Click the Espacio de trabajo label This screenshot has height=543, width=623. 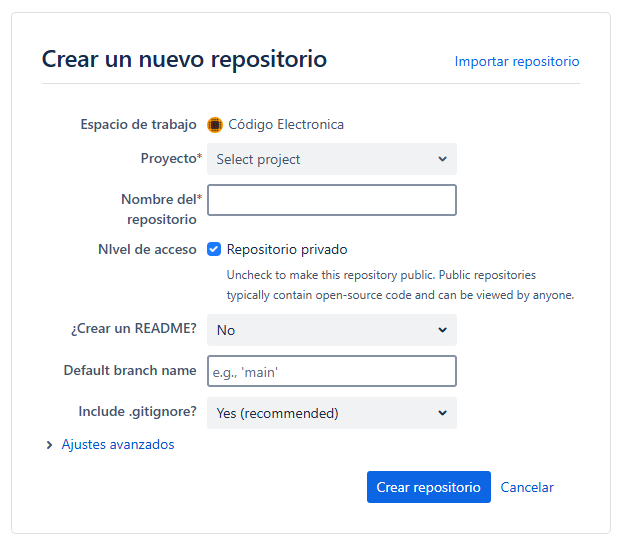138,125
